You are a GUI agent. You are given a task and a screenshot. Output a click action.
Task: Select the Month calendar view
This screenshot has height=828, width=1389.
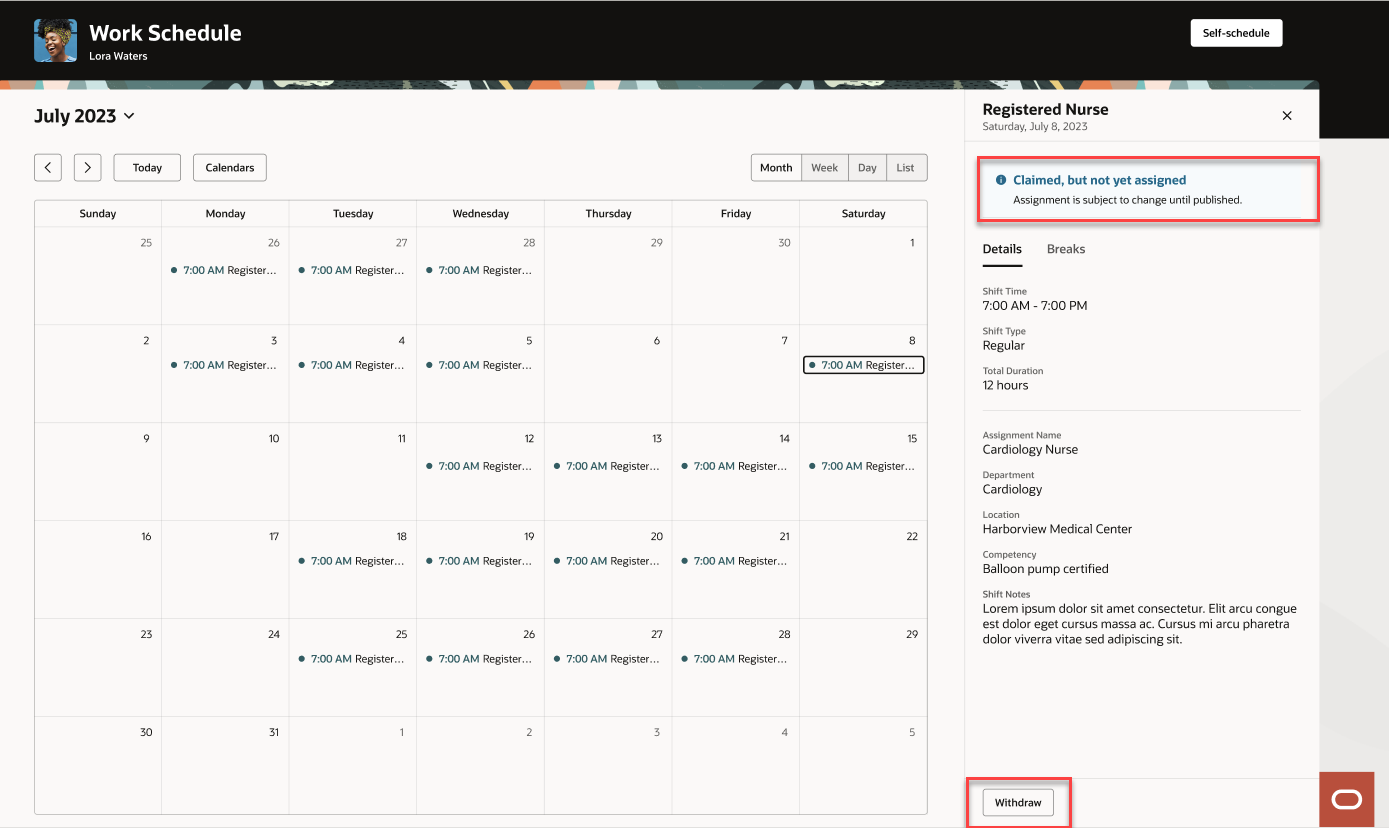[776, 167]
